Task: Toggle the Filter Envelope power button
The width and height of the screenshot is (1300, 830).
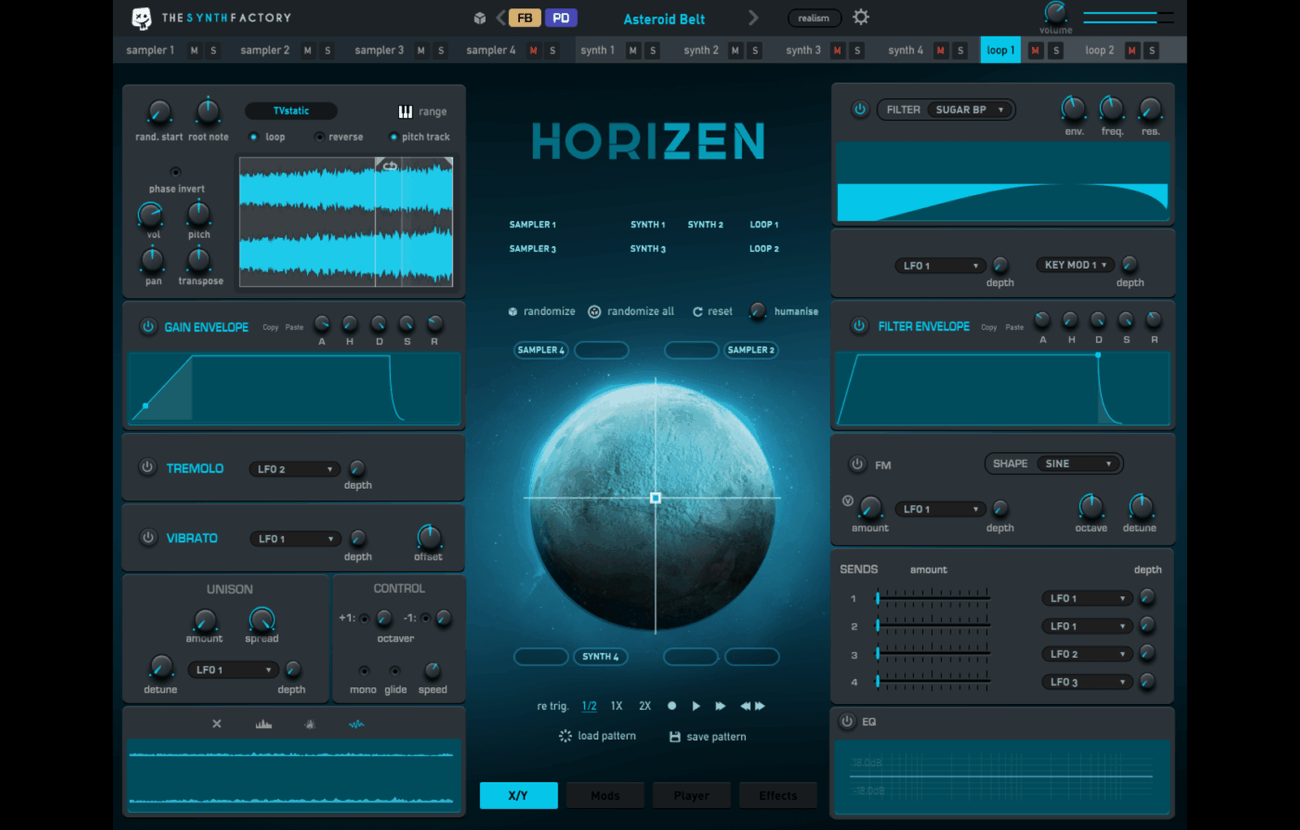Action: pos(858,326)
